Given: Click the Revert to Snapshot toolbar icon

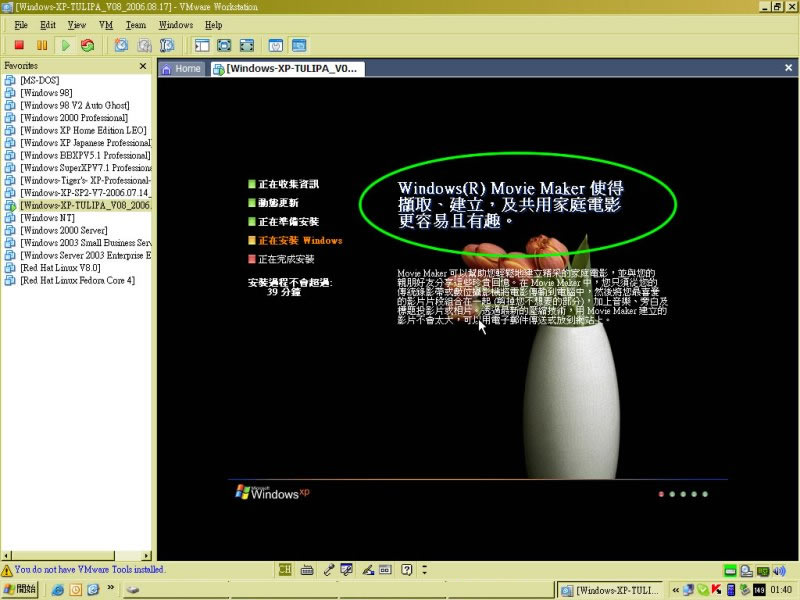Looking at the screenshot, I should (x=144, y=45).
